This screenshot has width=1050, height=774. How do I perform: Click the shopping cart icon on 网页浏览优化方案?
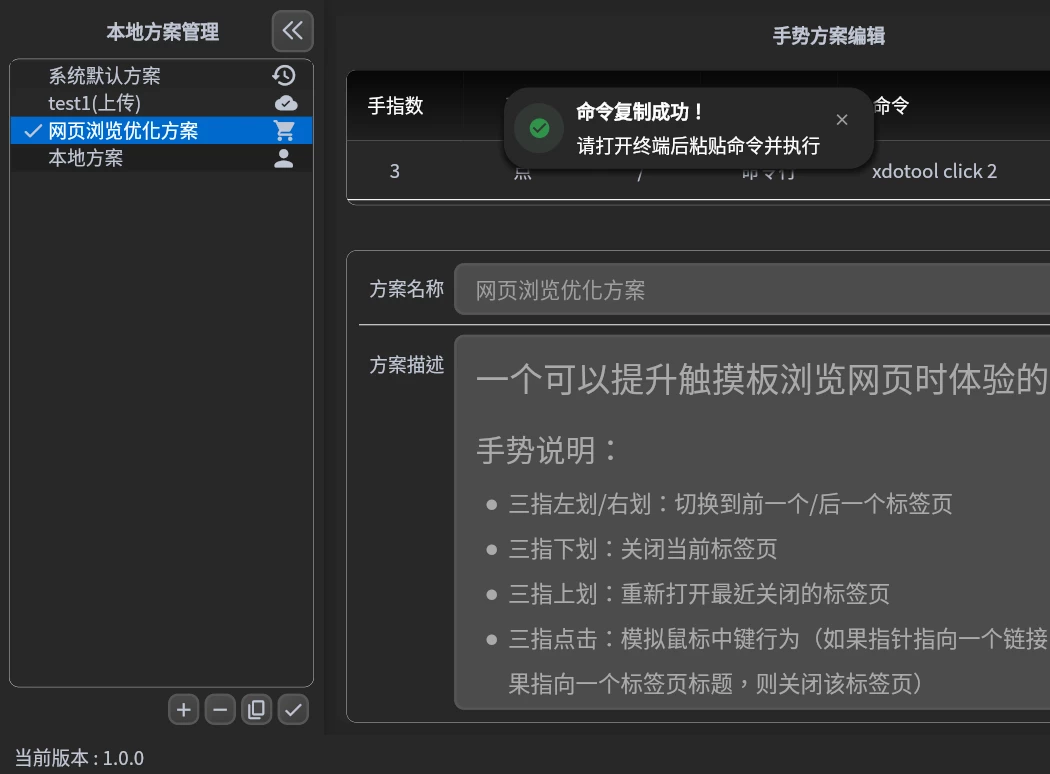pyautogui.click(x=284, y=131)
